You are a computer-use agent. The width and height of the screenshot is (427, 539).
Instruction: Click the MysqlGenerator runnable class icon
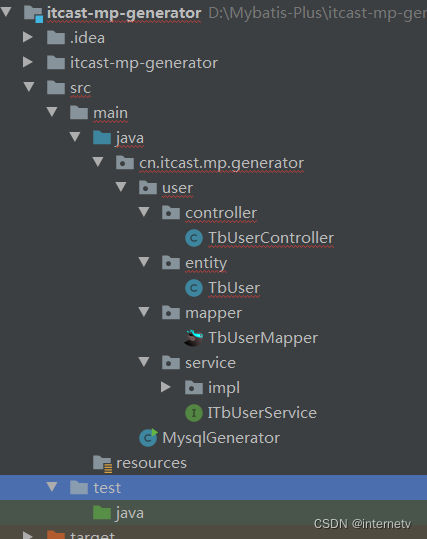click(148, 437)
